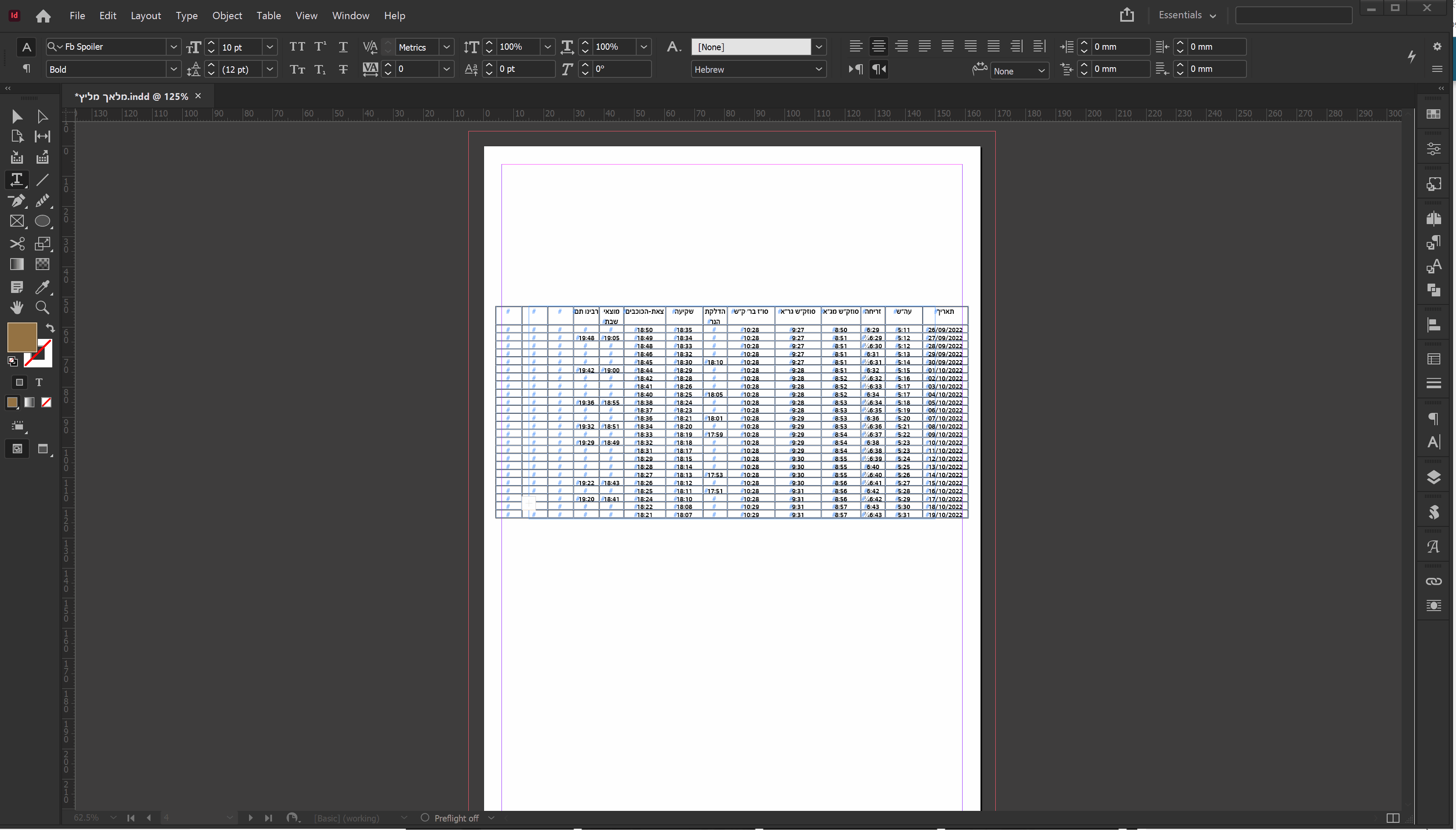1456x830 pixels.
Task: Enable center alignment for paragraph
Action: point(878,47)
